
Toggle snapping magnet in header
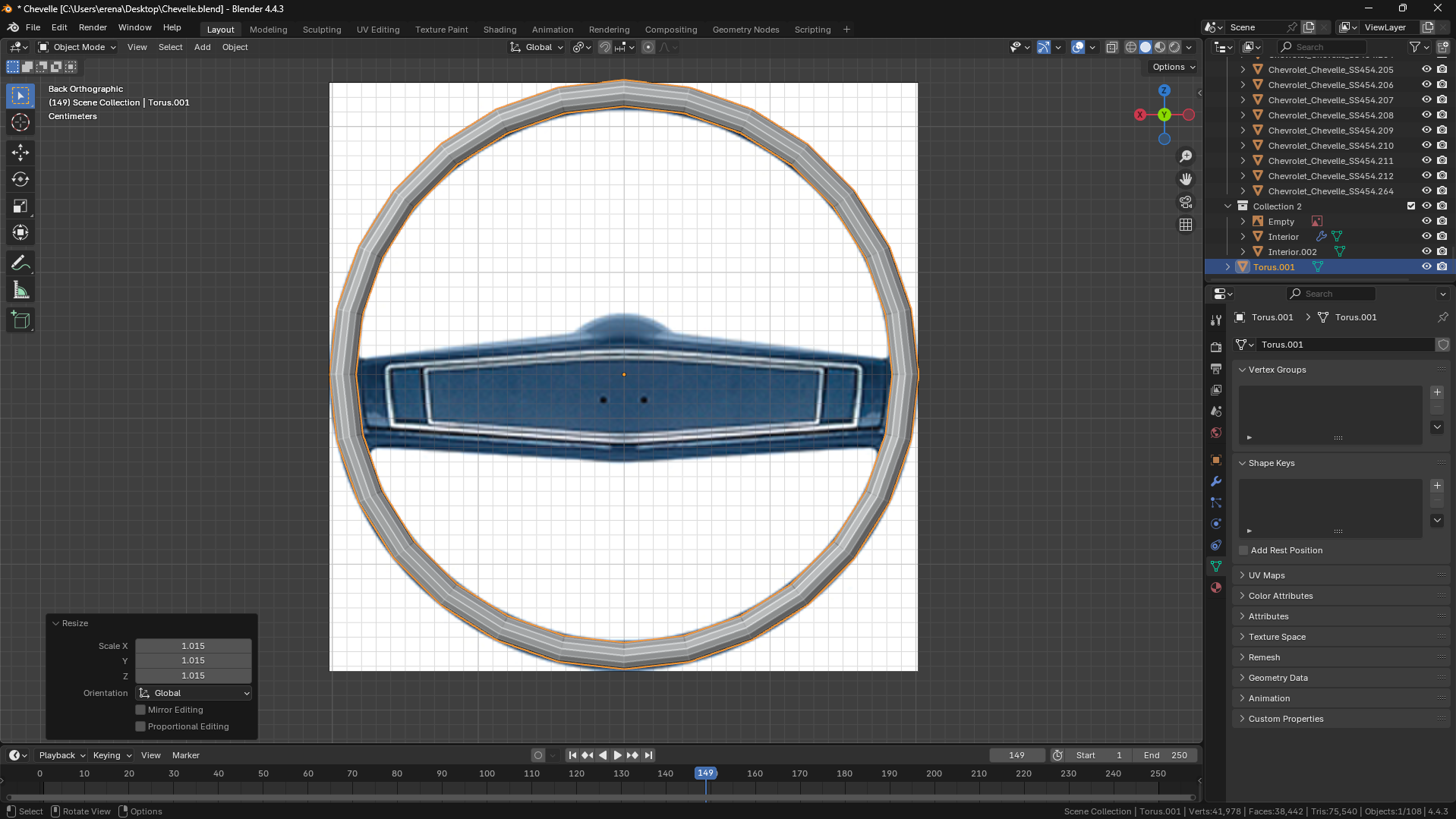(605, 47)
